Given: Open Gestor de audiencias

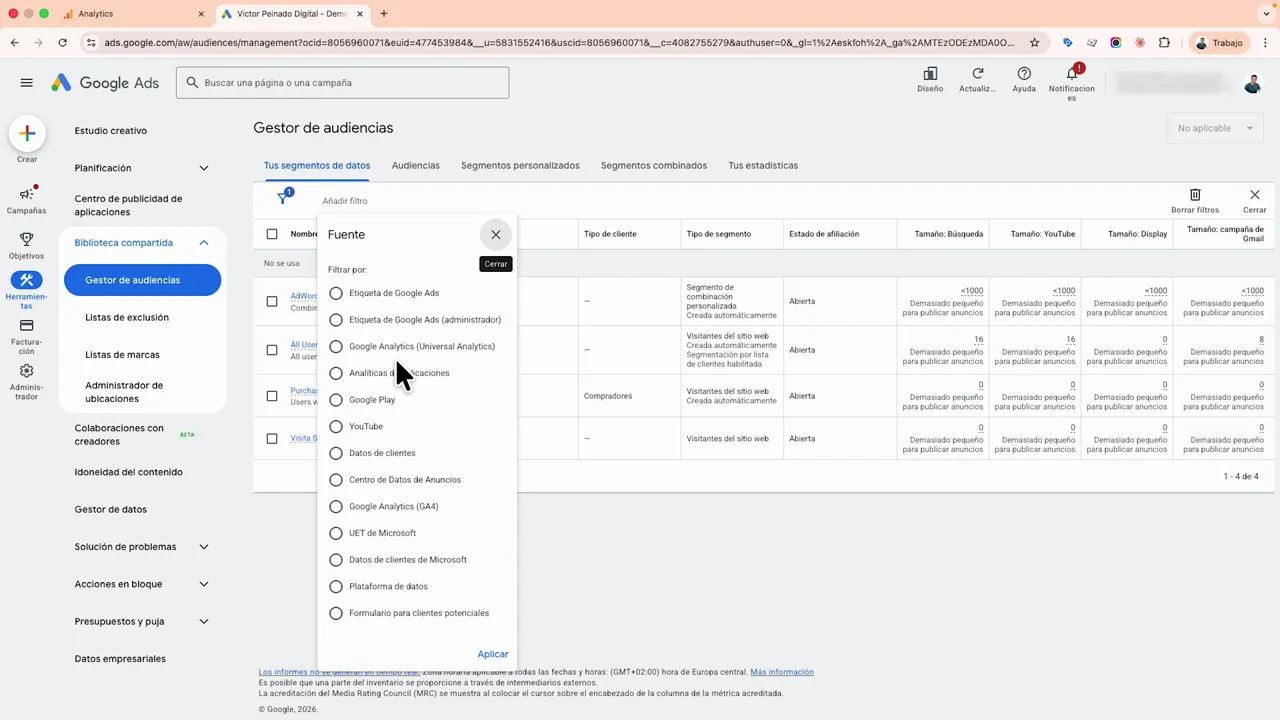Looking at the screenshot, I should (142, 280).
